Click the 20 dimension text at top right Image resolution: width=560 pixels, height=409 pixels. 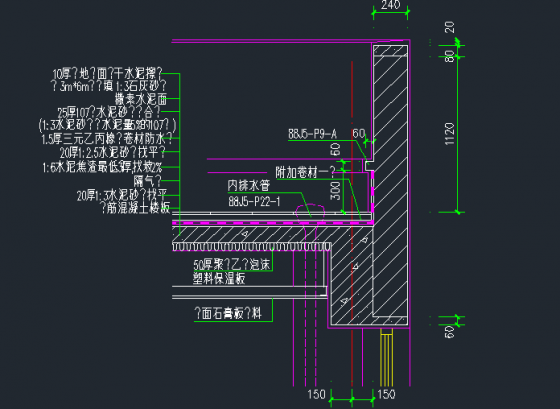click(450, 27)
